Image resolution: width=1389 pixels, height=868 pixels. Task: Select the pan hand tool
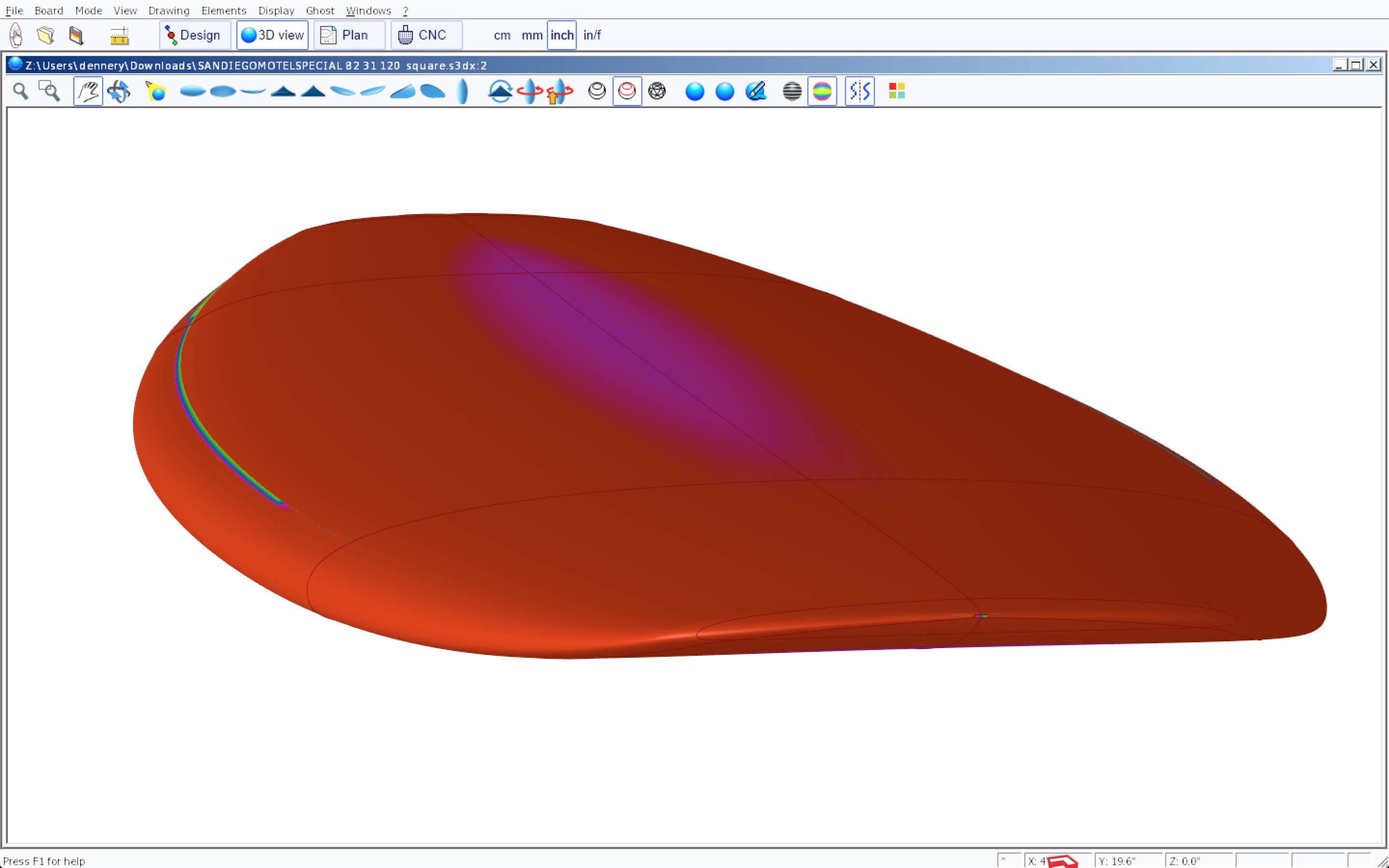click(x=88, y=91)
